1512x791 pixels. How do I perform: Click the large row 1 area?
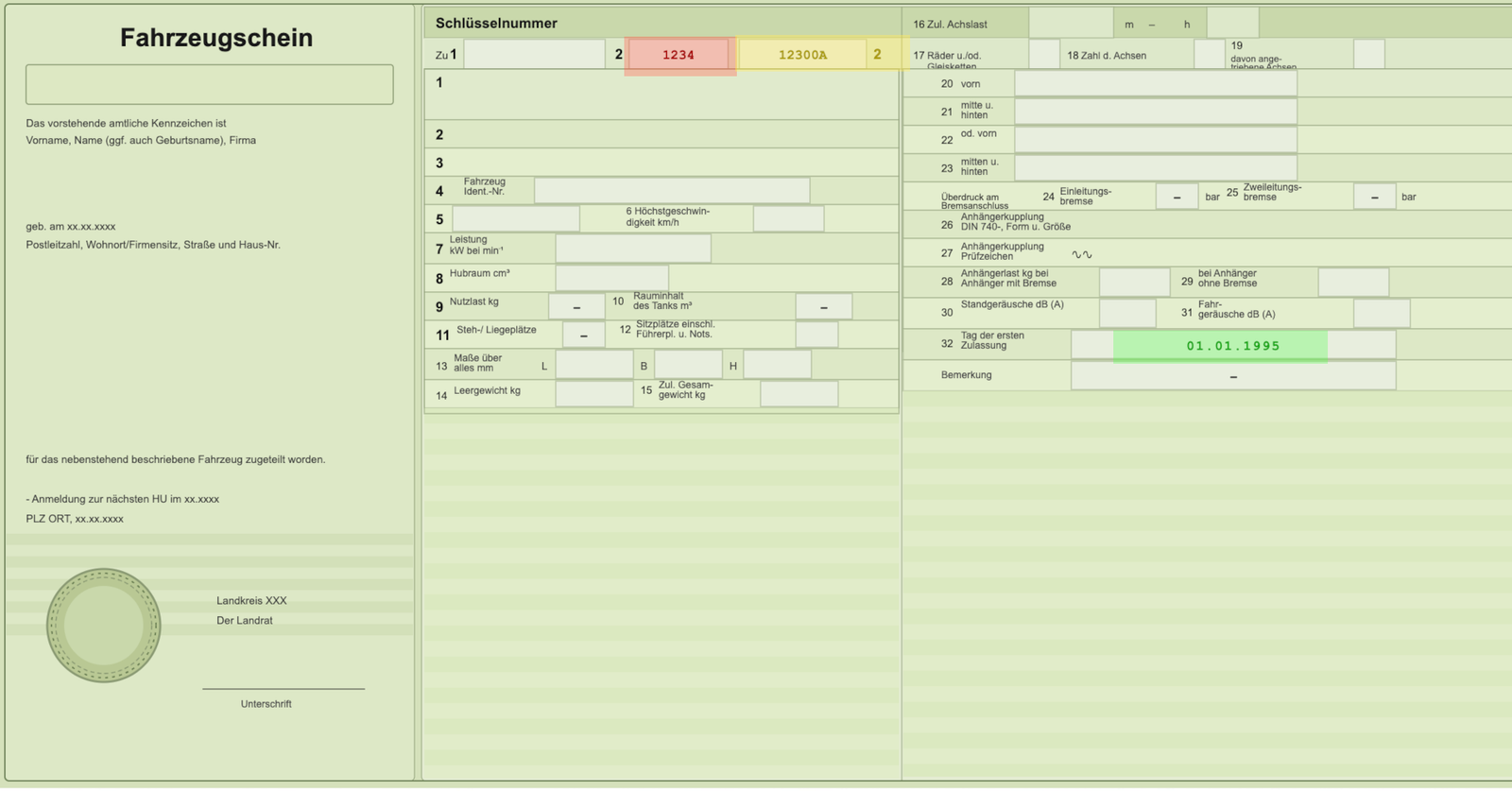point(661,95)
